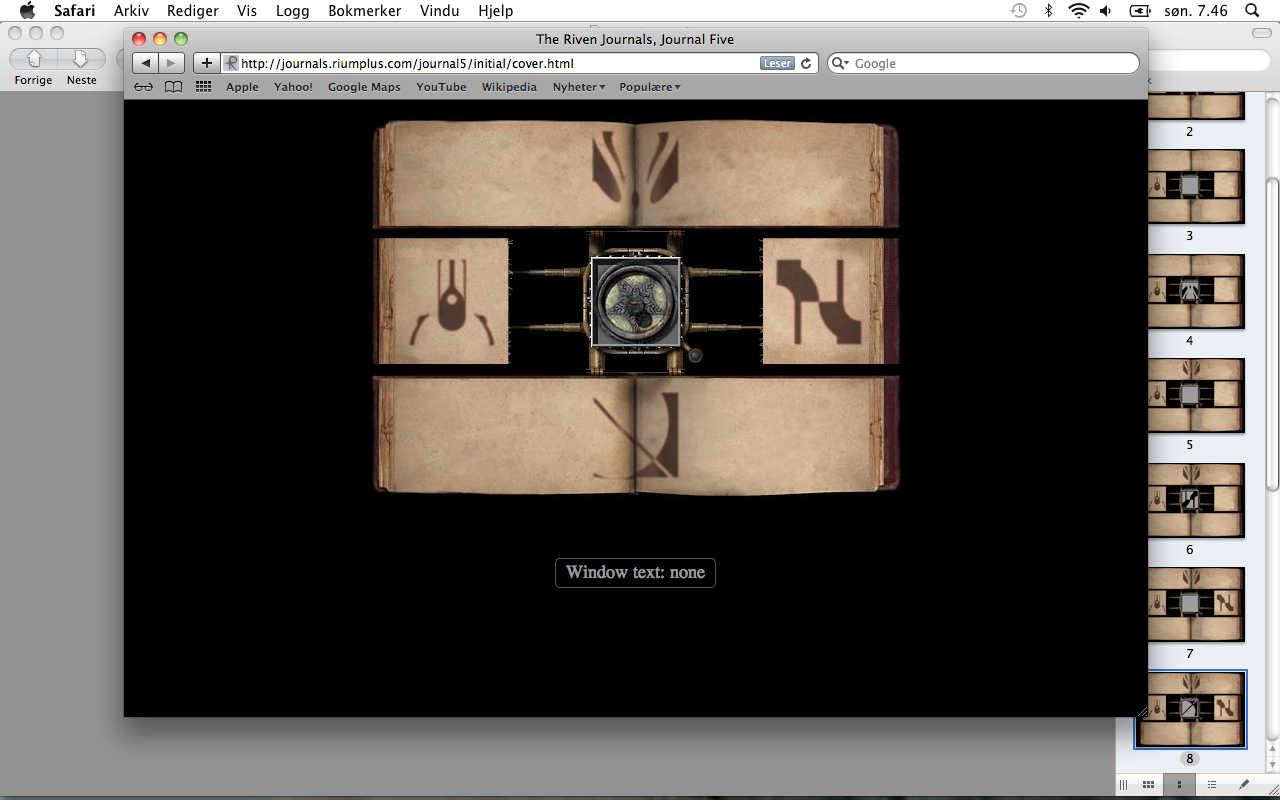
Task: Add bookmark with the plus button
Action: tap(207, 63)
